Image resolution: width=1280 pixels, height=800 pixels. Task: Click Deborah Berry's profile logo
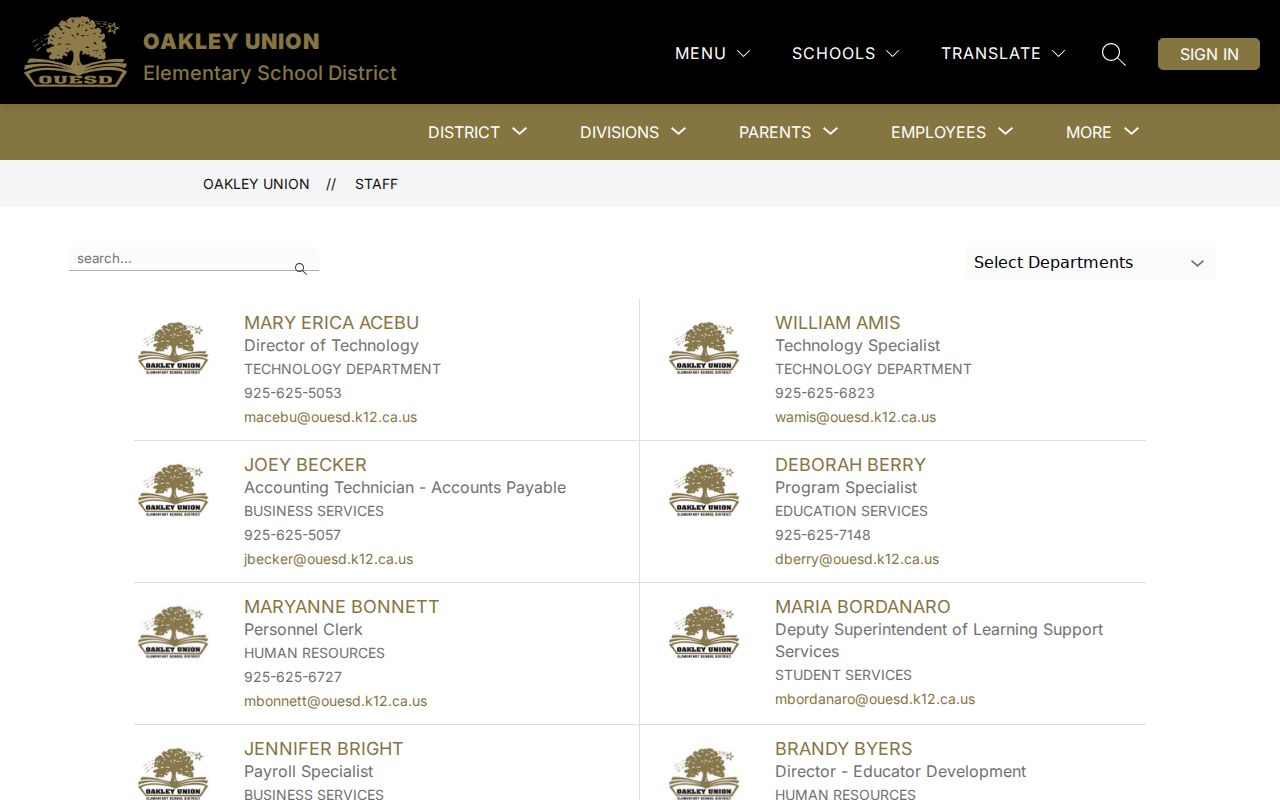click(x=704, y=491)
